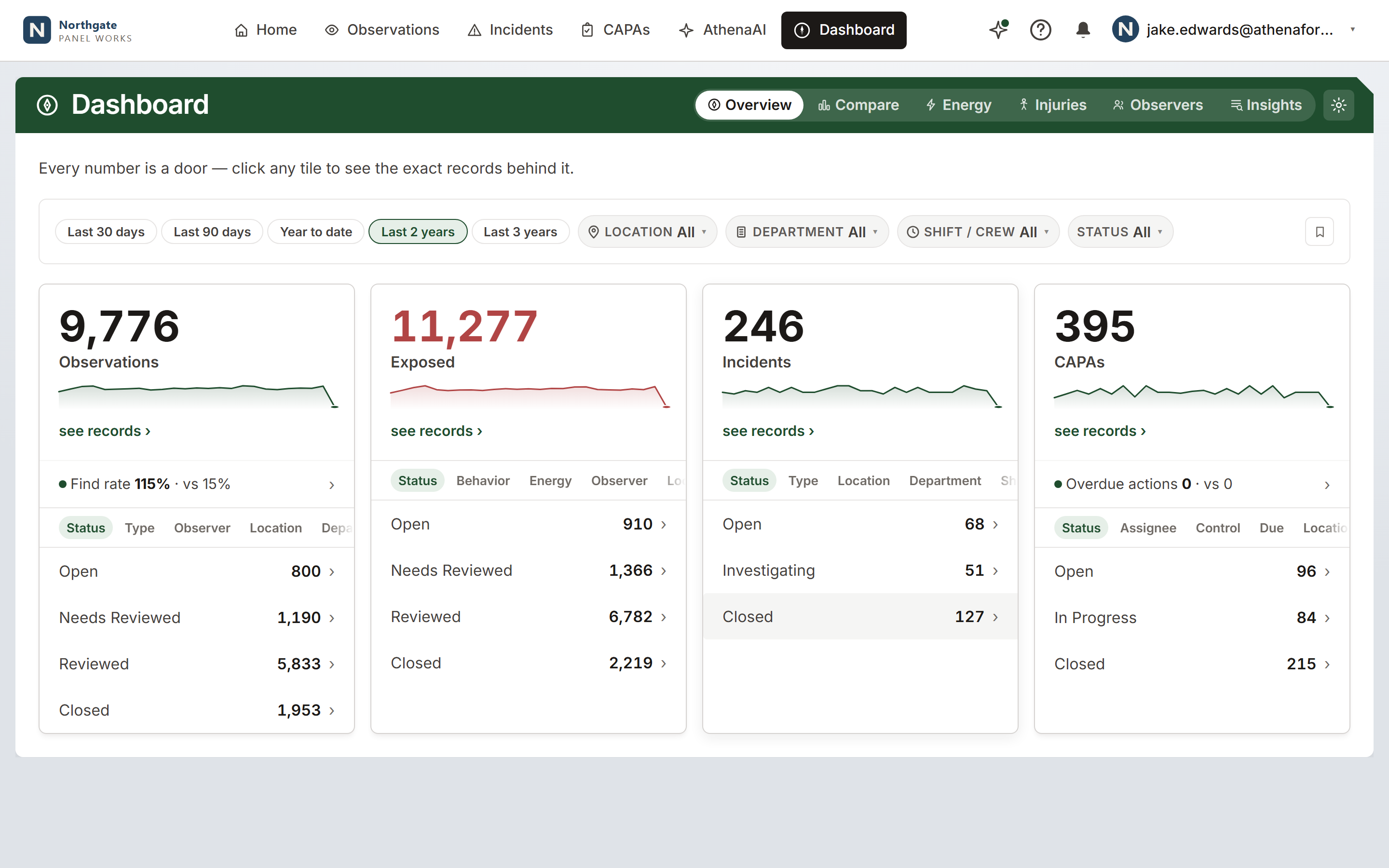Open CAPAs Closed 215 arrow

1327,665
